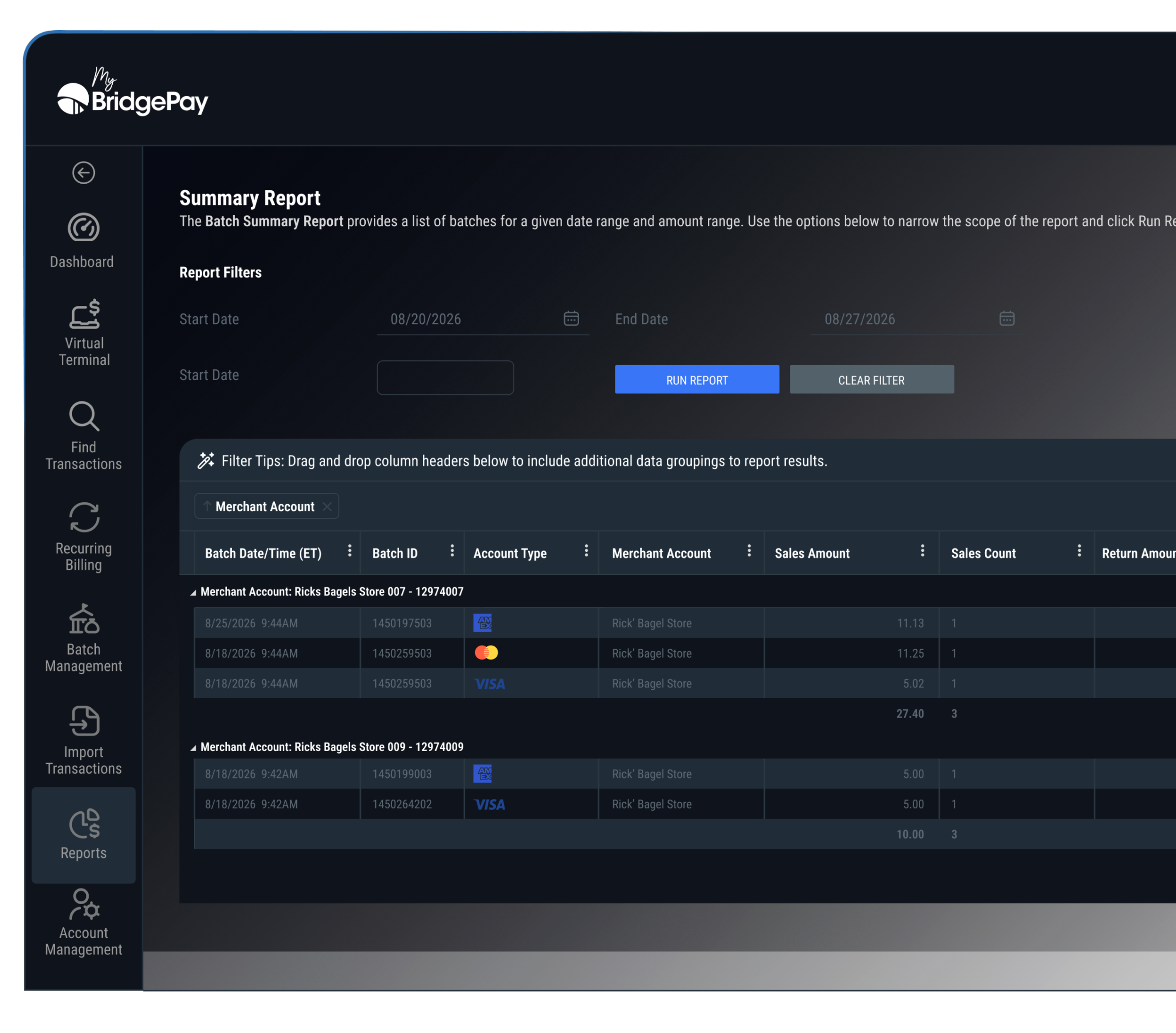Viewport: 1176px width, 1033px height.
Task: Click the 10.00 subtotal value
Action: coord(910,834)
